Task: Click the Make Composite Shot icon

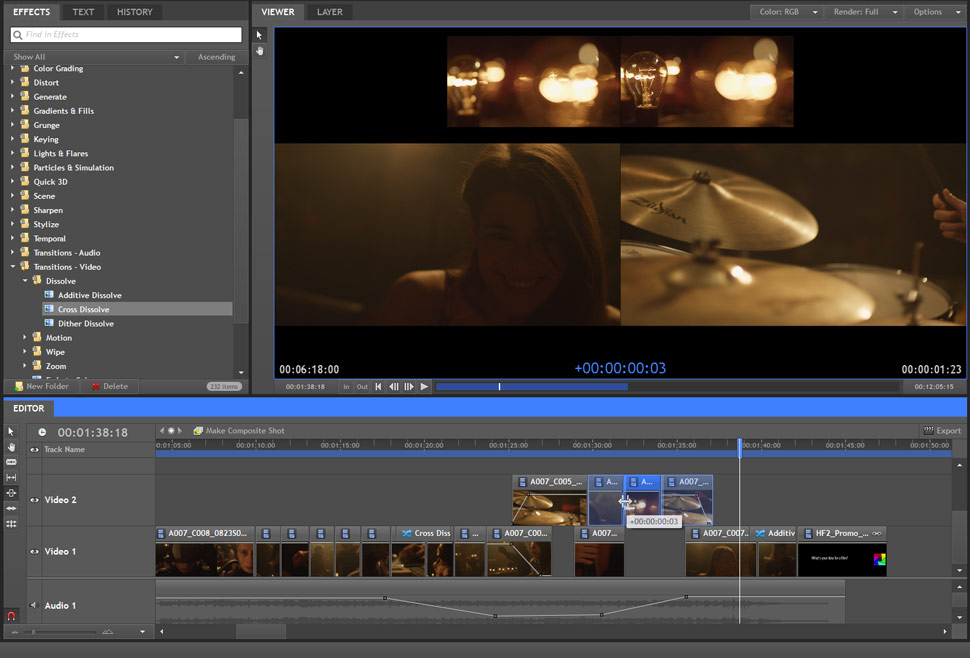Action: [198, 431]
